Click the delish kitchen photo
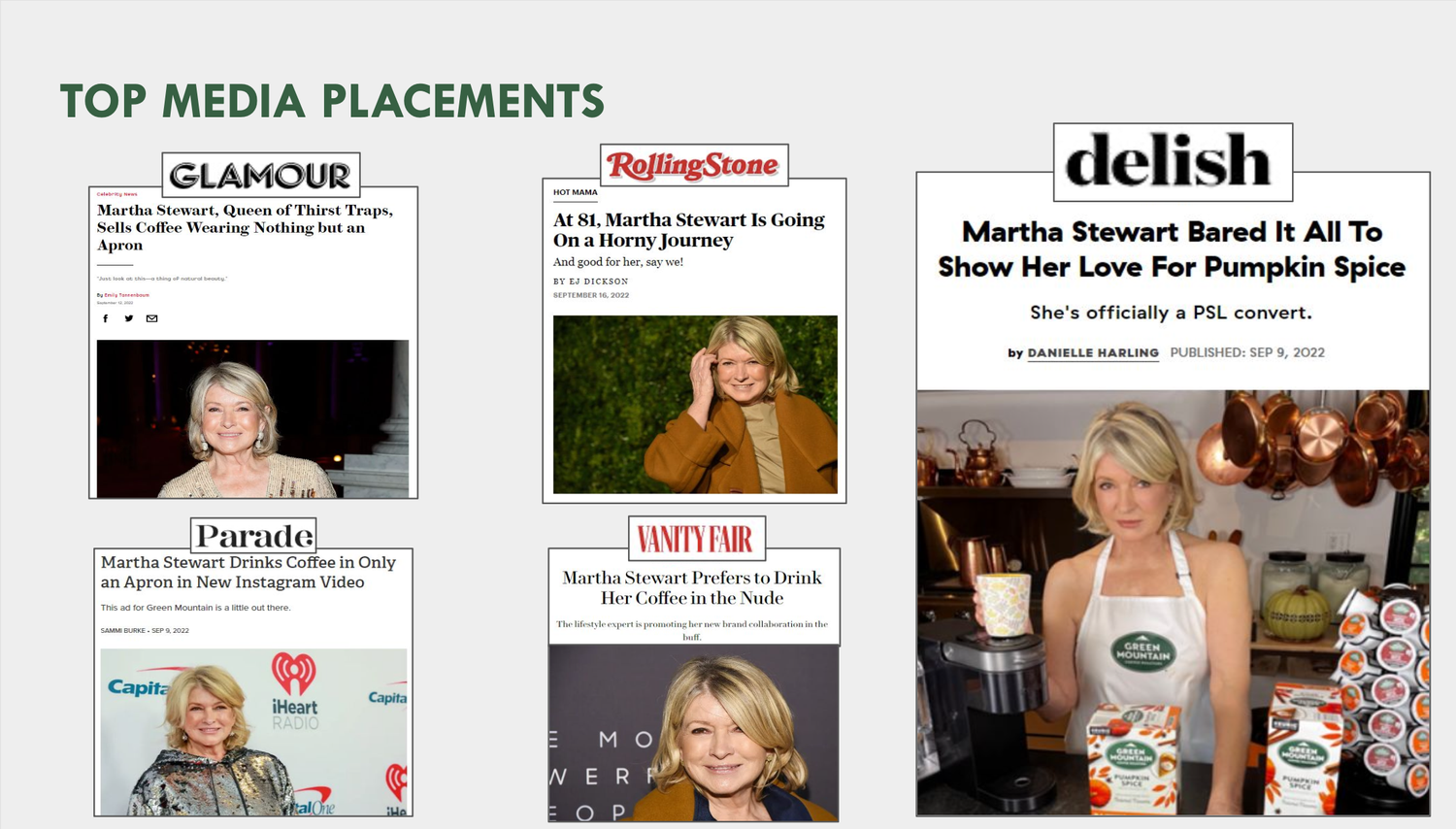The width and height of the screenshot is (1456, 829). (x=1173, y=602)
